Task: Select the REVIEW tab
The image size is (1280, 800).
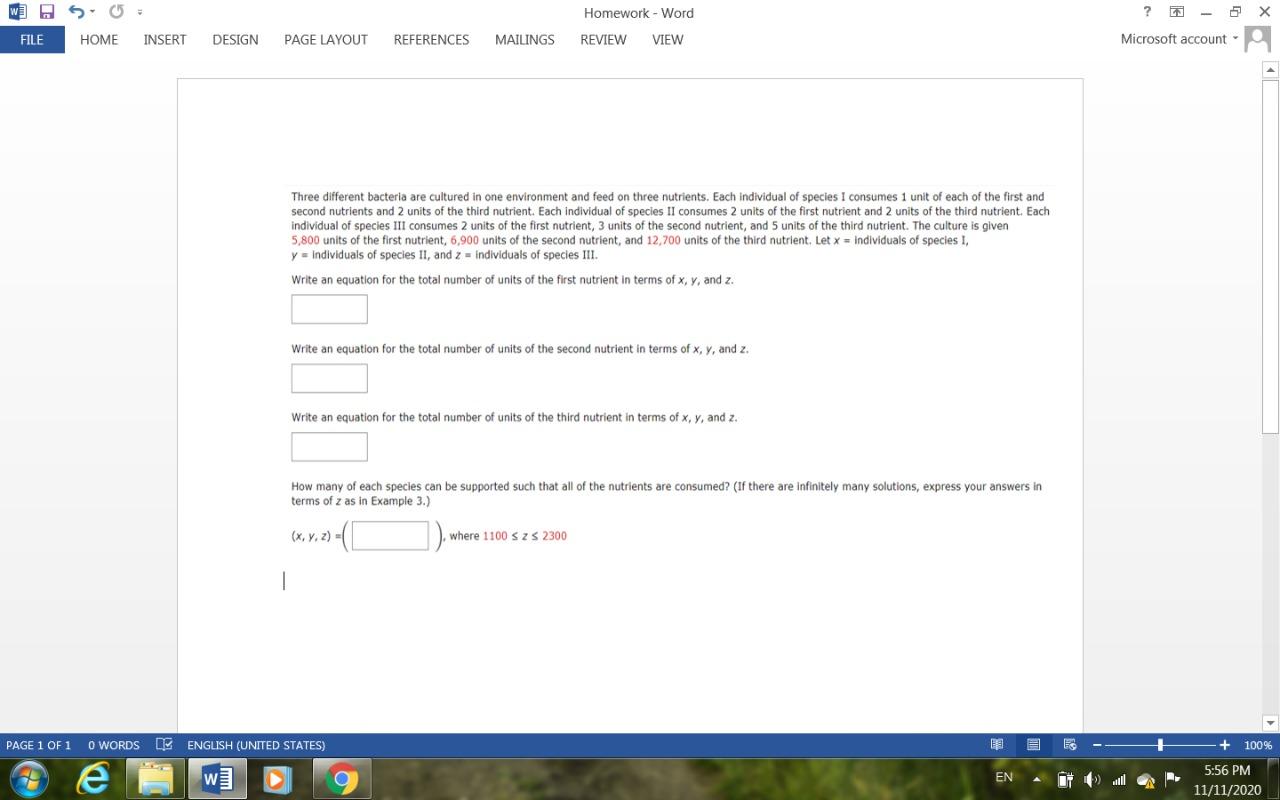Action: pos(603,40)
